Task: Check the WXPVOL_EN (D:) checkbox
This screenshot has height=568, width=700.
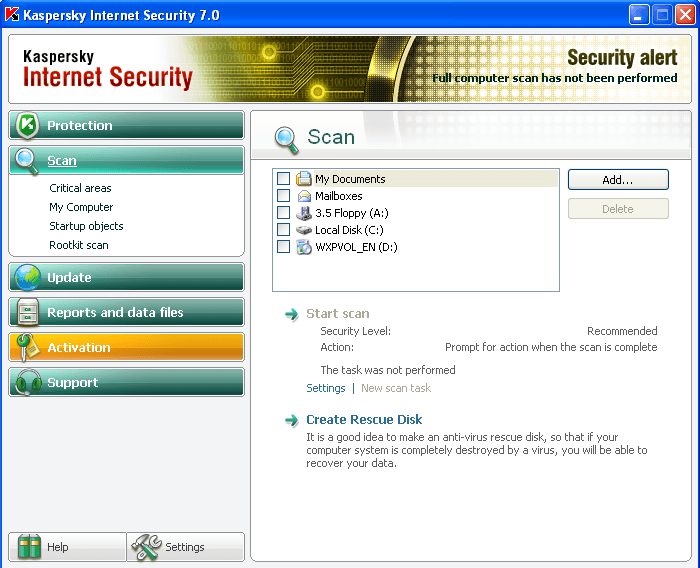Action: tap(283, 246)
